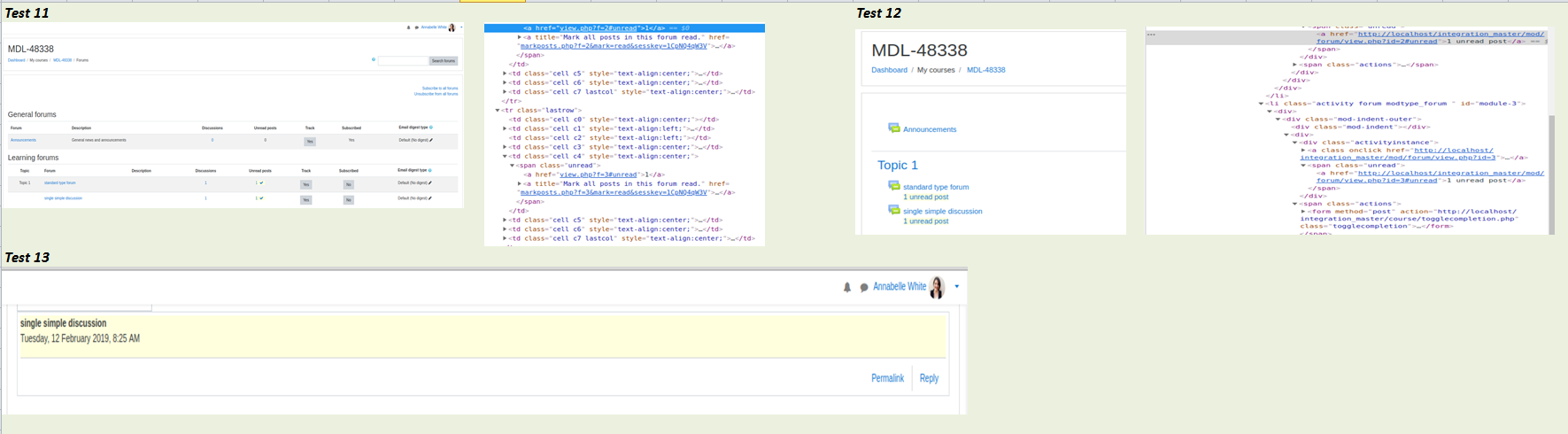Click single simple discussion forum icon in Topic 1

(894, 210)
